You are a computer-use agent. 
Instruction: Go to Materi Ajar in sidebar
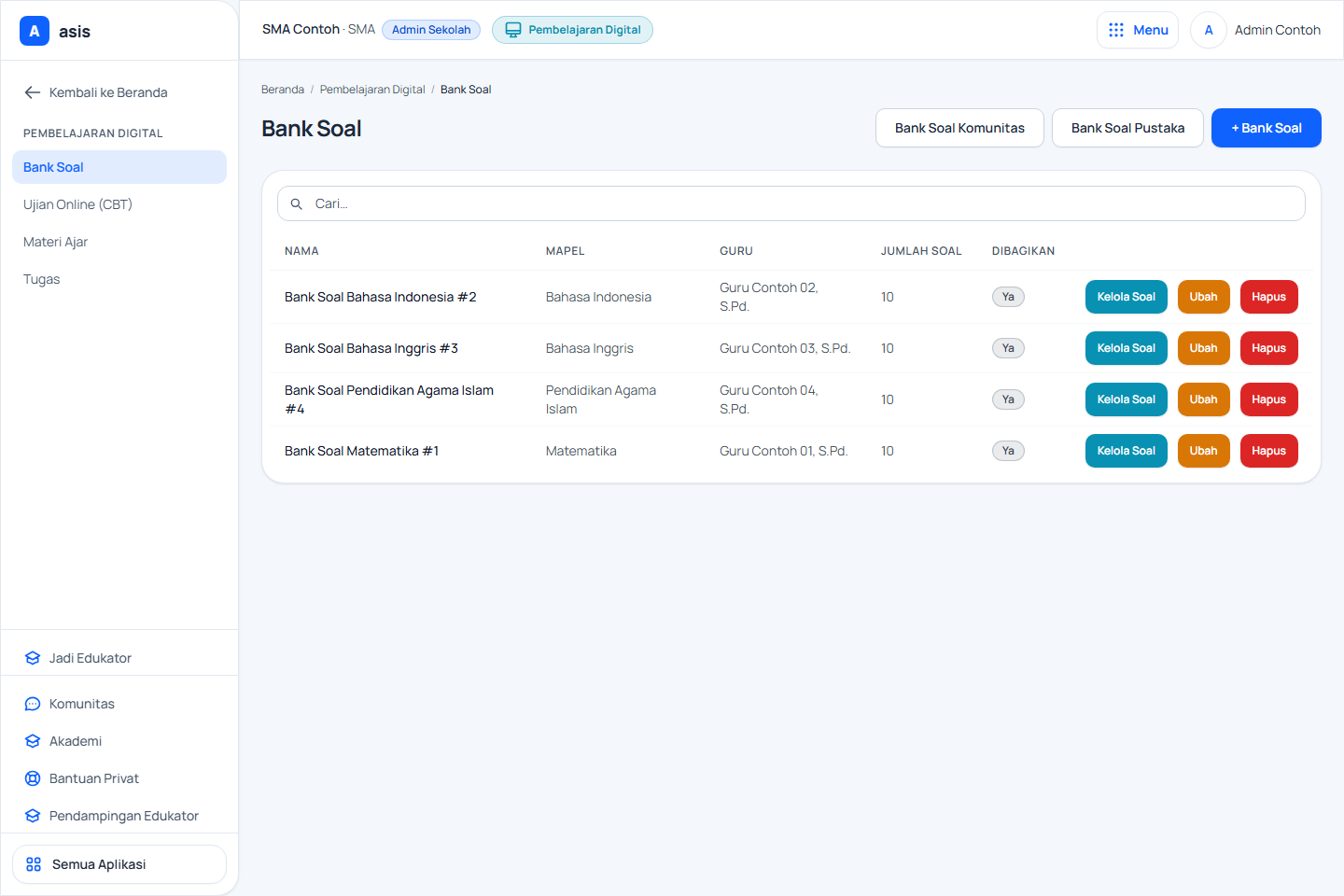[119, 242]
